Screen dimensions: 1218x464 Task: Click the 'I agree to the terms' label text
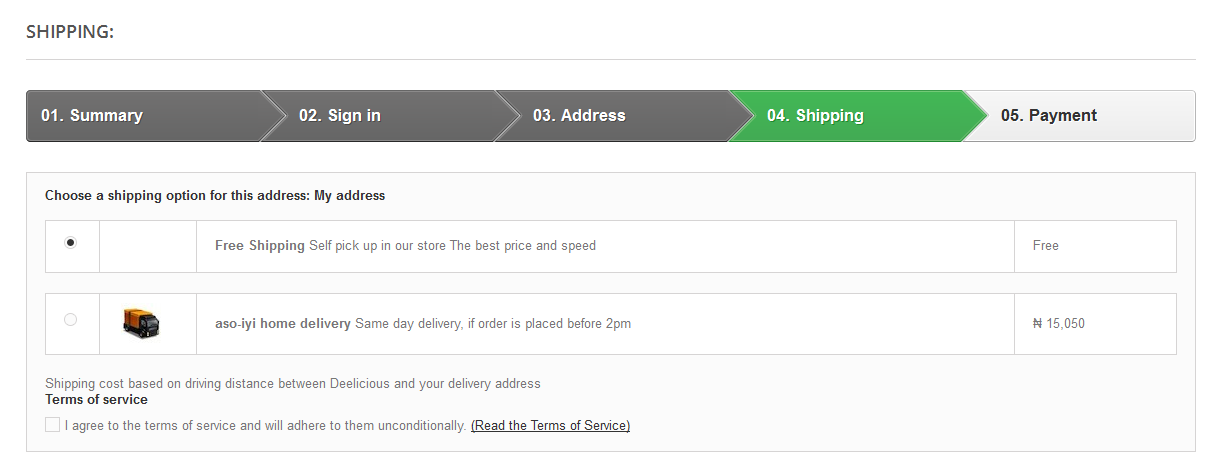265,426
